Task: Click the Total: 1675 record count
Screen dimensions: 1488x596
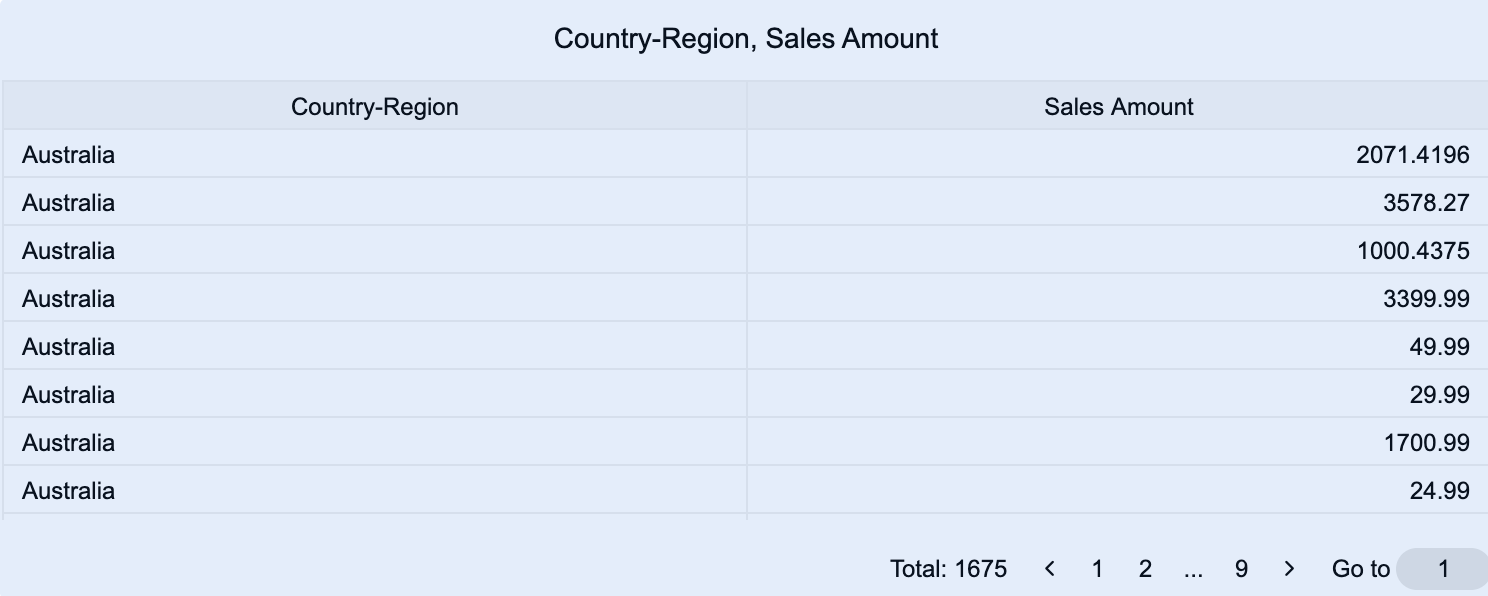Action: coord(948,569)
